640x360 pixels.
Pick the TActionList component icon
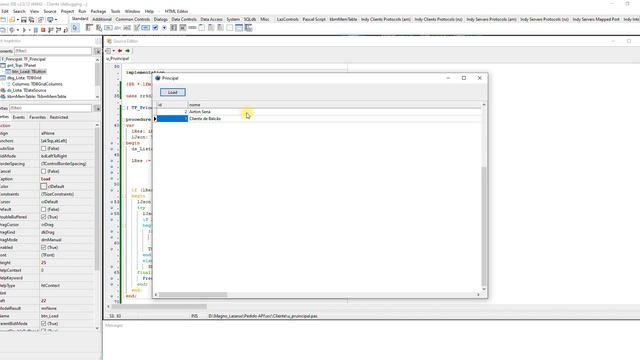click(248, 28)
